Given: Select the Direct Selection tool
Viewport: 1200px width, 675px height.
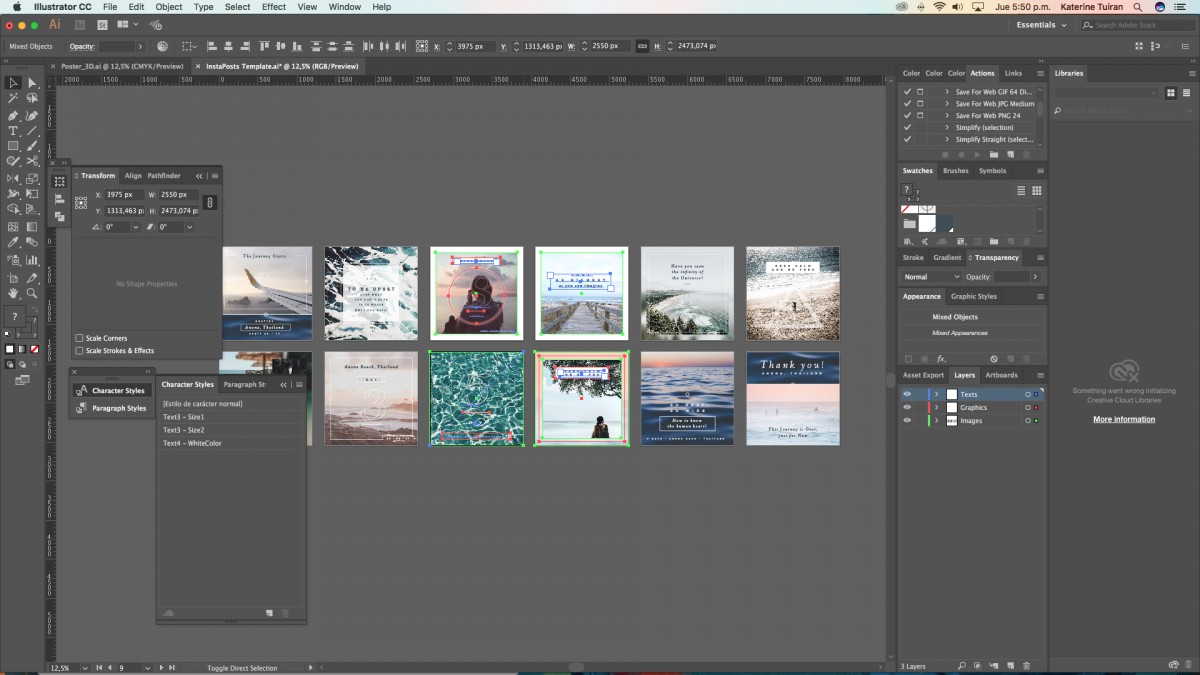Looking at the screenshot, I should (32, 83).
